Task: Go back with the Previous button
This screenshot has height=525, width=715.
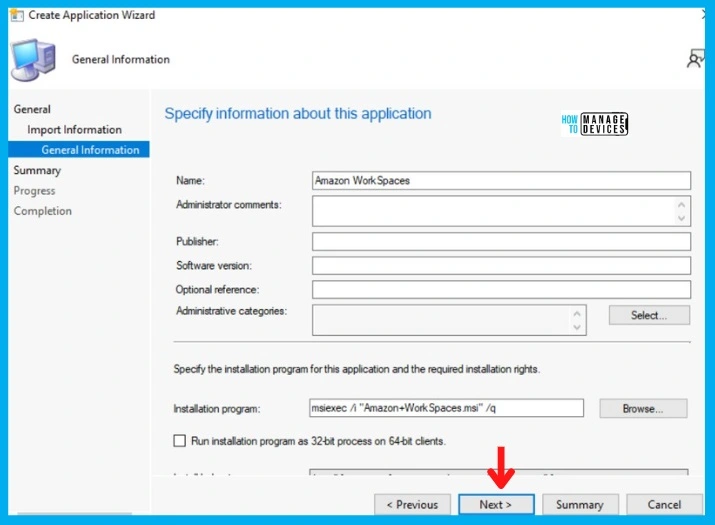Action: click(x=412, y=504)
